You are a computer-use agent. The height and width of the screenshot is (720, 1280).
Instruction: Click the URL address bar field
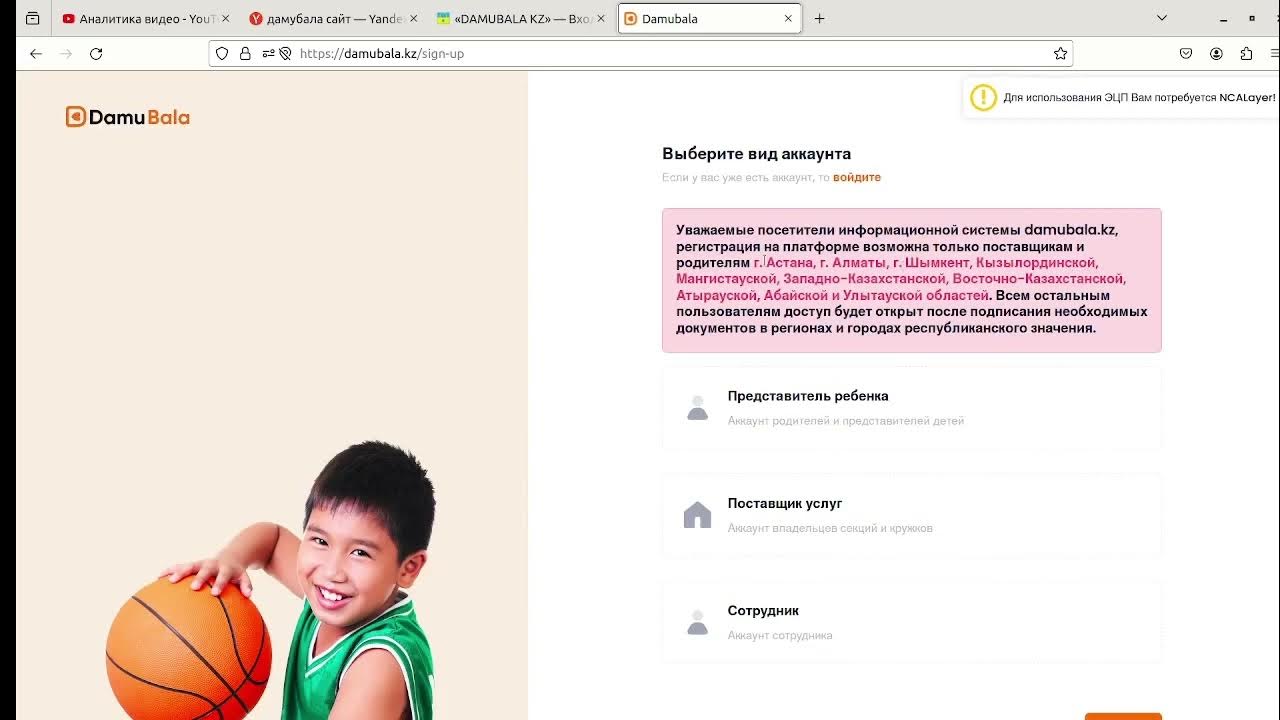670,54
